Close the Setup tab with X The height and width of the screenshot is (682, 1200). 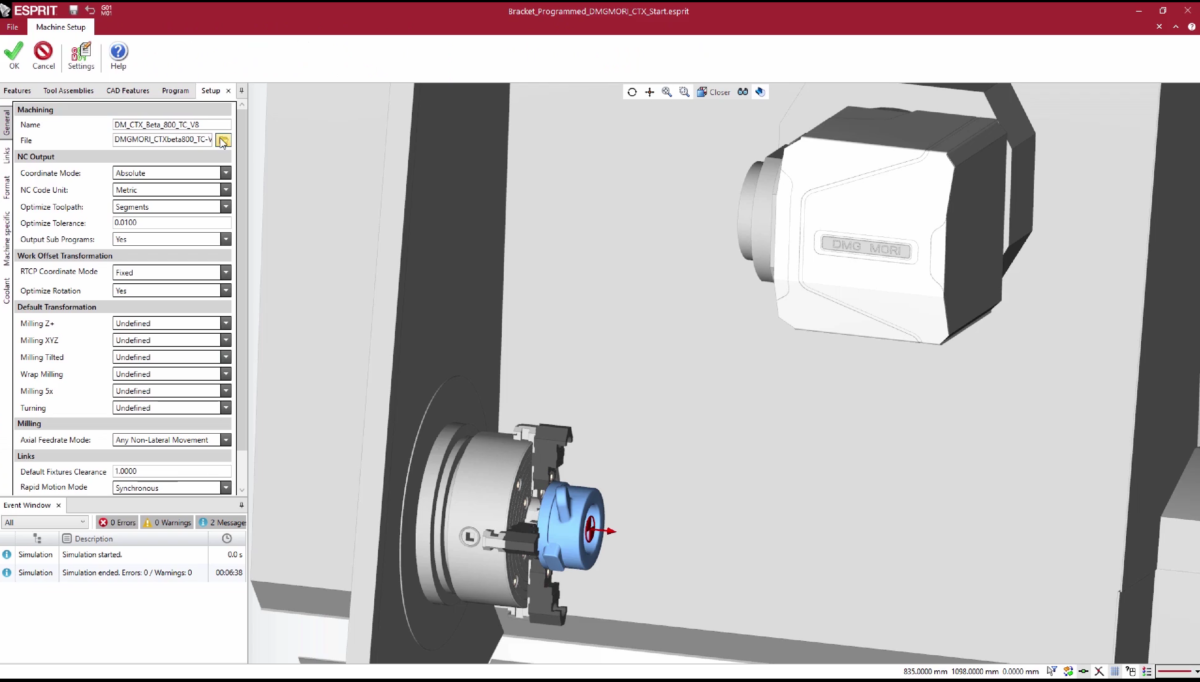click(228, 91)
